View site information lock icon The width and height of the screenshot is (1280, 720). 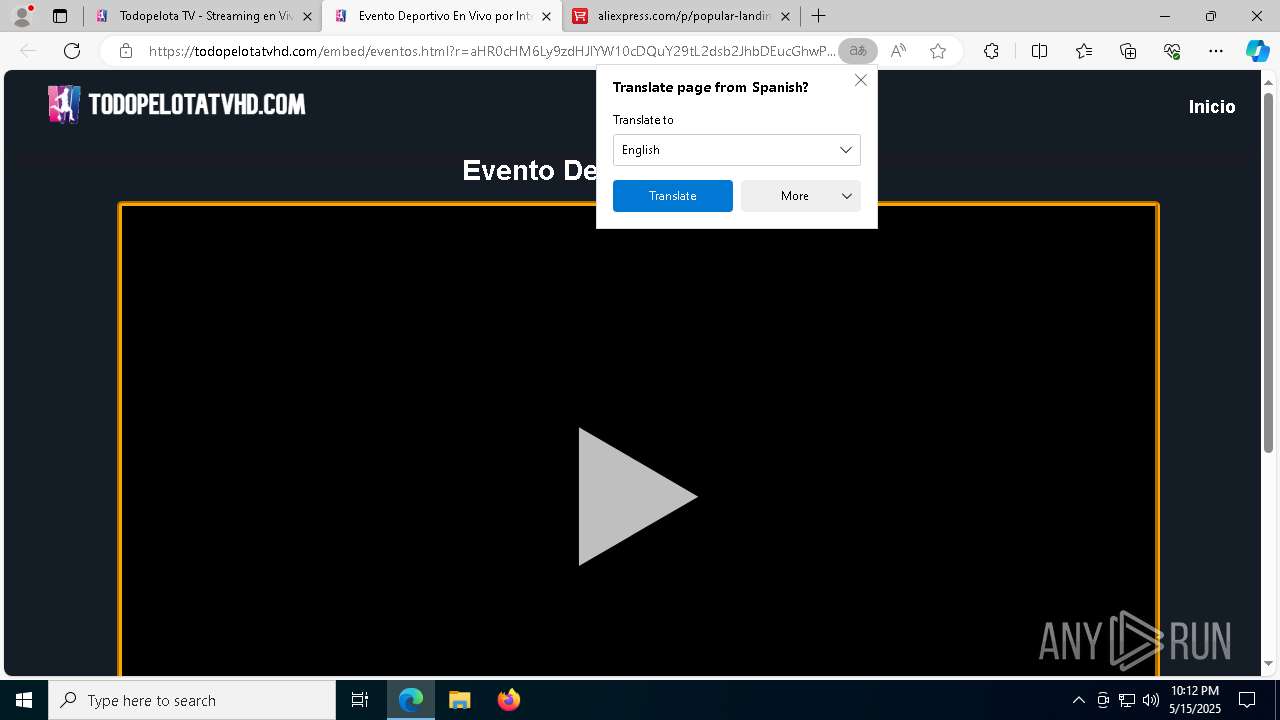126,51
